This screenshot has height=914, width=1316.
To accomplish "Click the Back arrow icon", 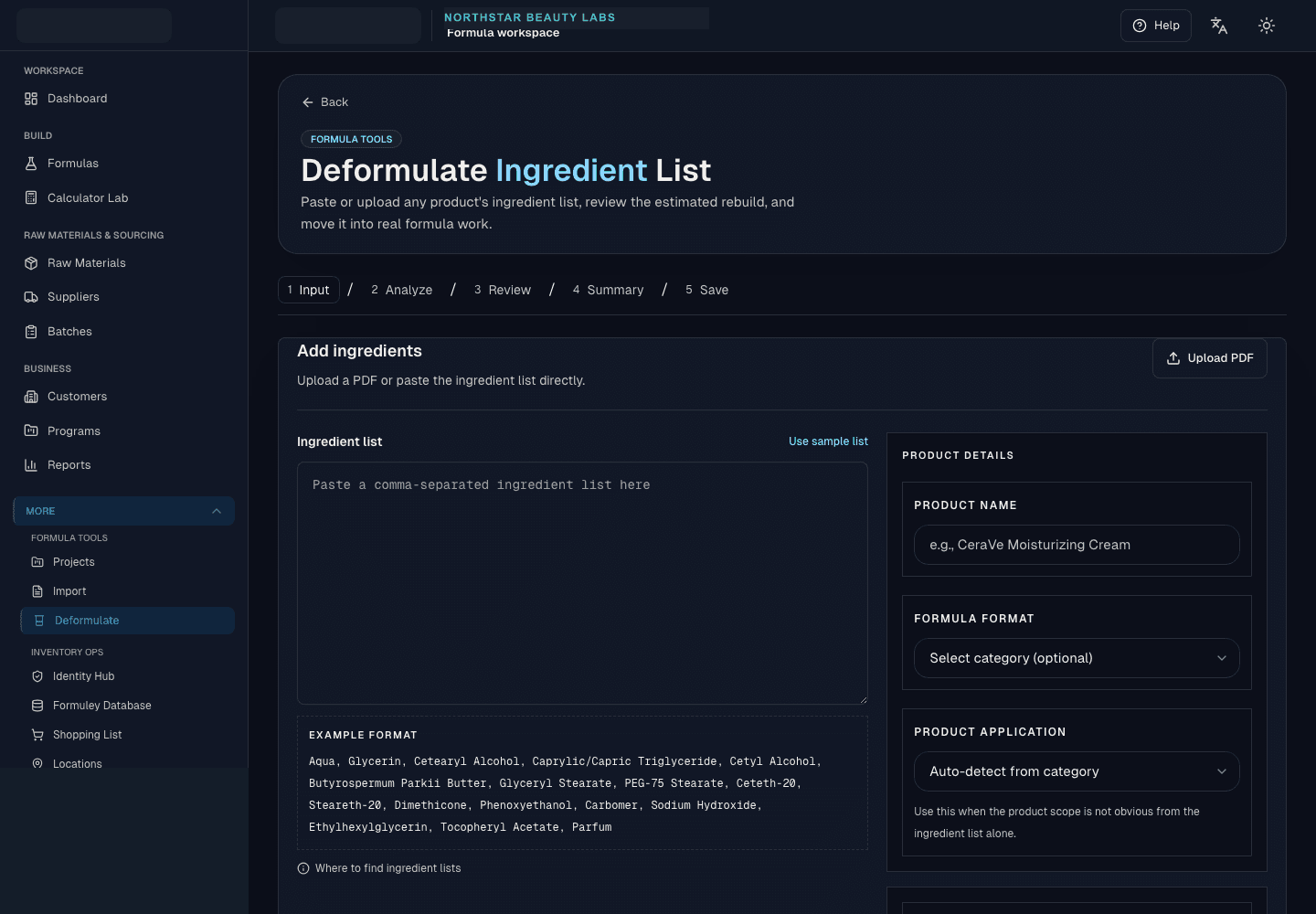I will point(308,102).
